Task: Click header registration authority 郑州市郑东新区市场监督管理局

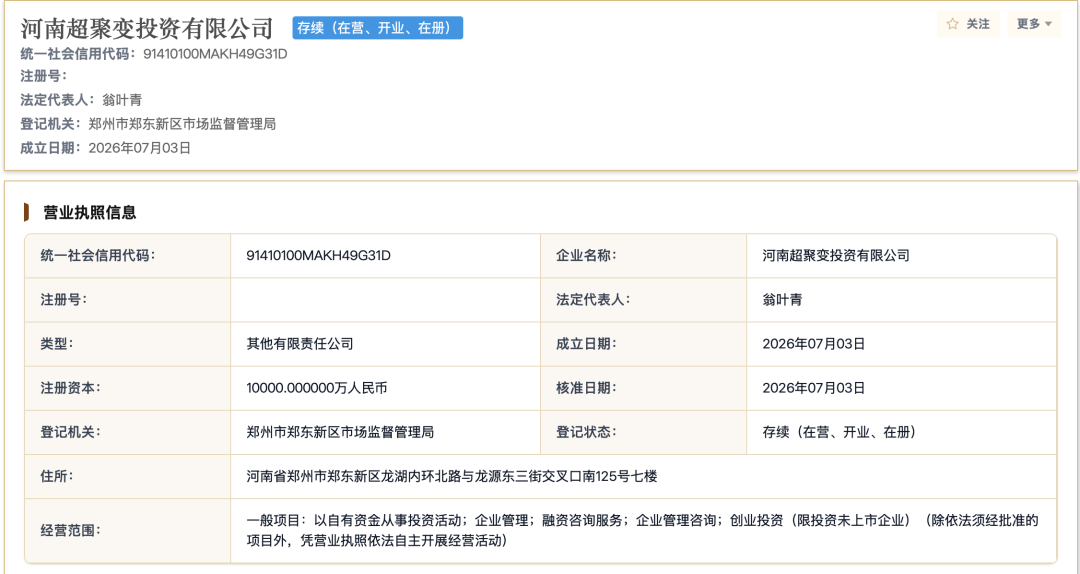Action: (x=183, y=124)
